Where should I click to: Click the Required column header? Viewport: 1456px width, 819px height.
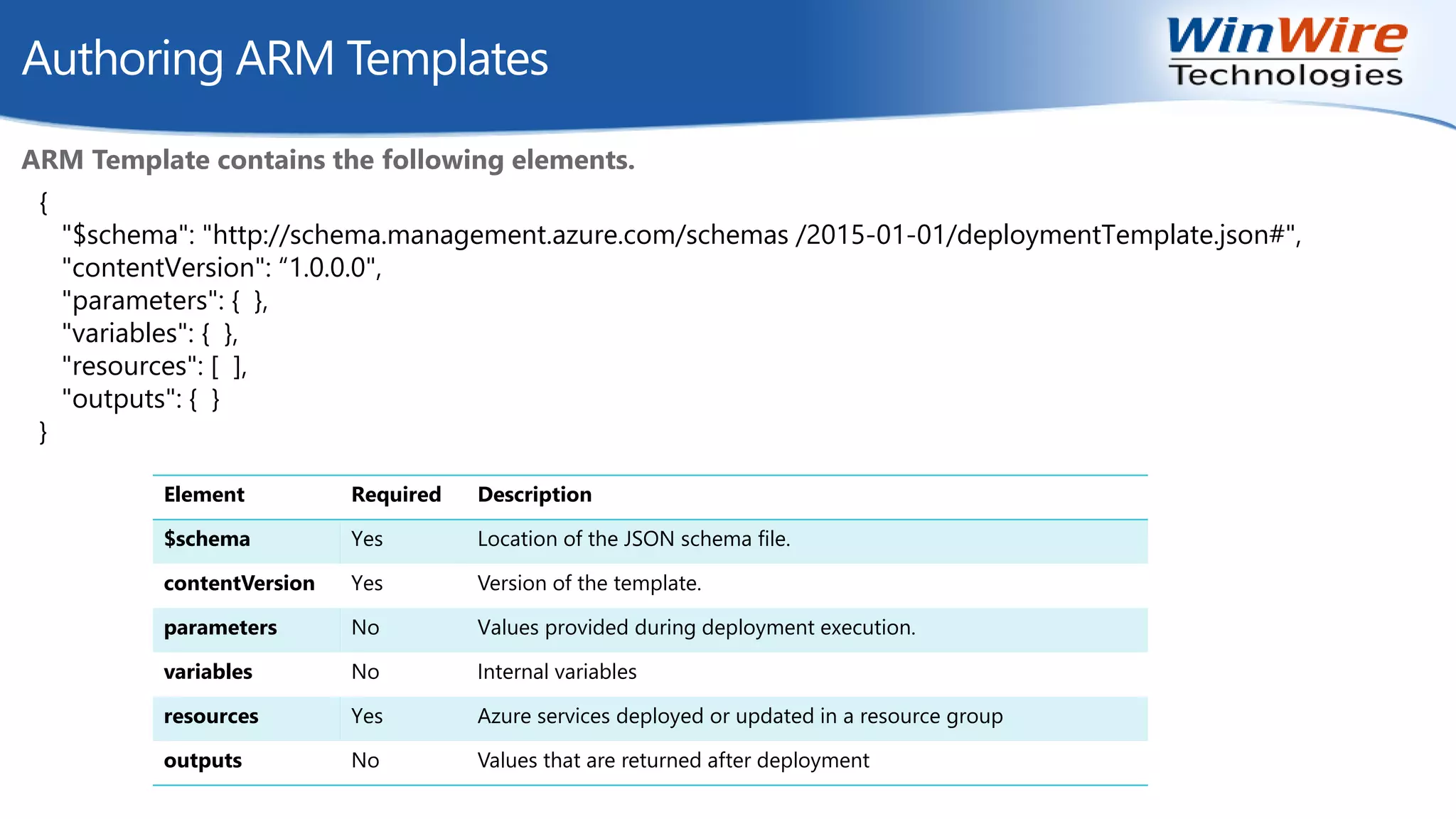click(396, 495)
